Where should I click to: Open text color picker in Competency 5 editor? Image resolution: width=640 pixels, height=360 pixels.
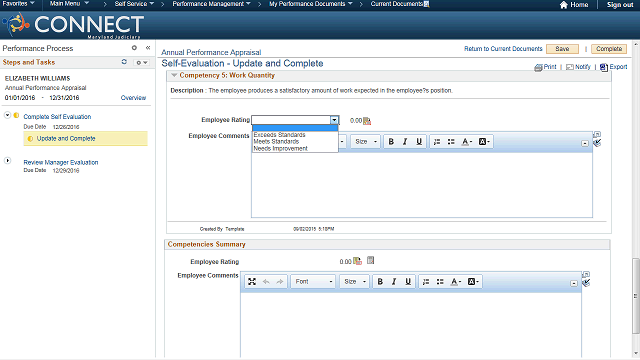pos(467,142)
